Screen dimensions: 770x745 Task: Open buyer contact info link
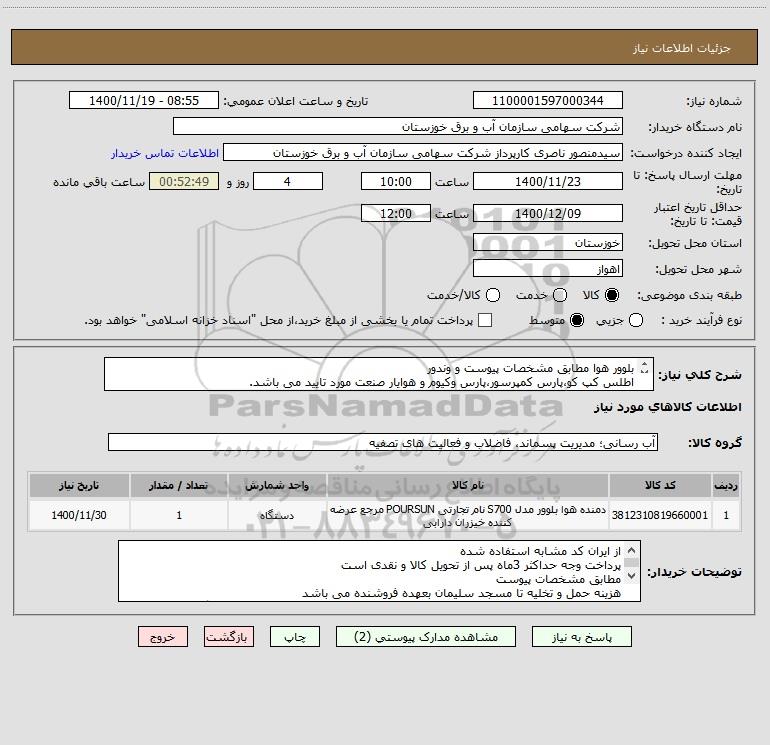point(165,153)
